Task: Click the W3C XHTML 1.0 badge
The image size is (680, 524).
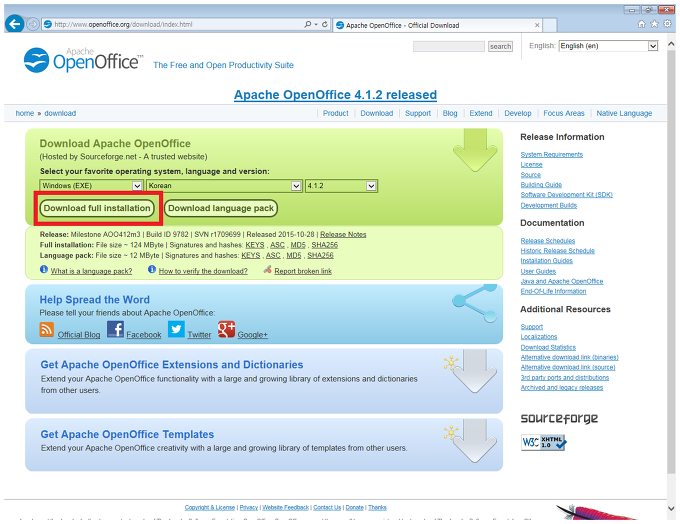Action: 544,442
